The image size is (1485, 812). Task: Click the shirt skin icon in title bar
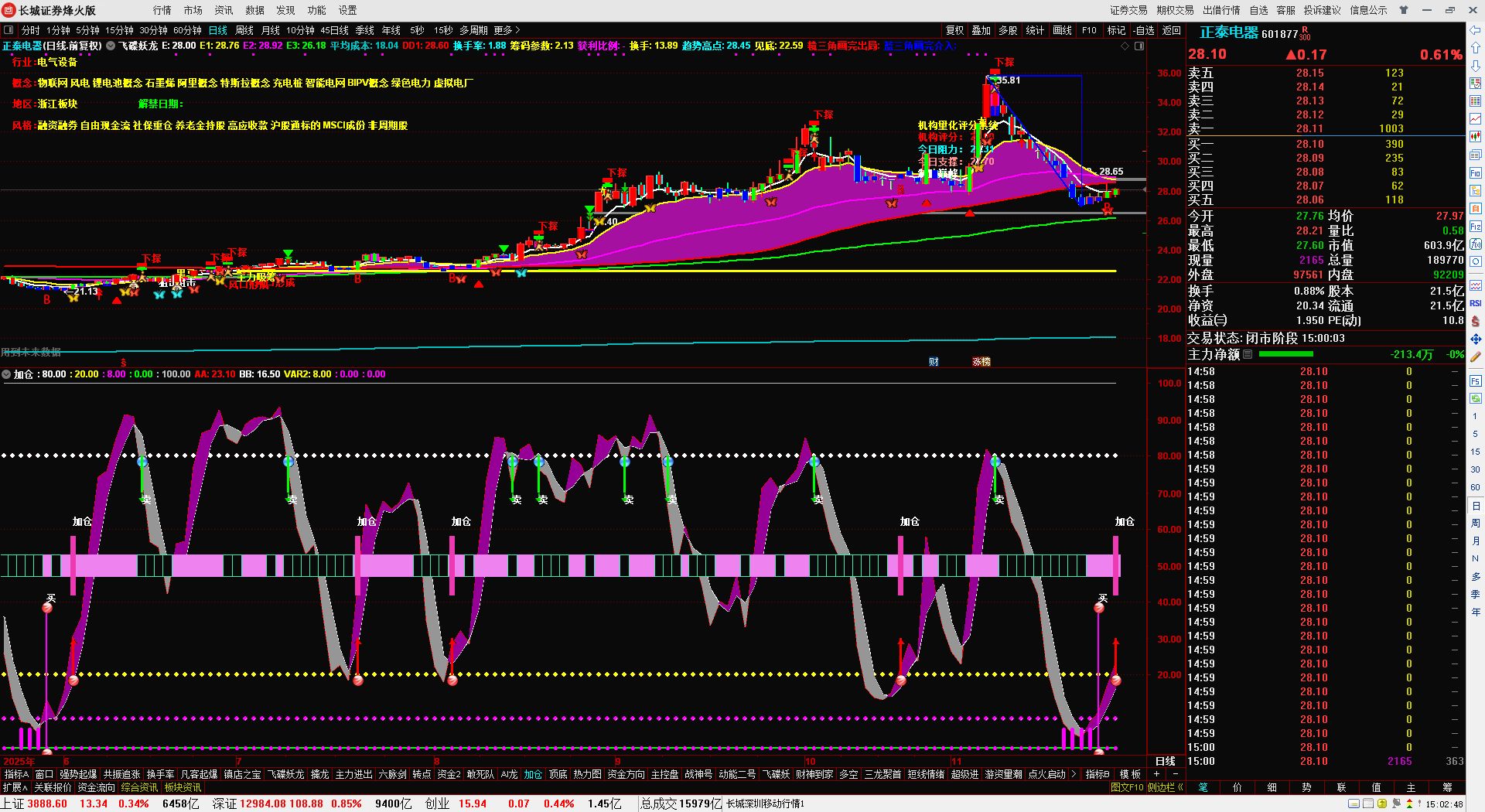click(1404, 10)
